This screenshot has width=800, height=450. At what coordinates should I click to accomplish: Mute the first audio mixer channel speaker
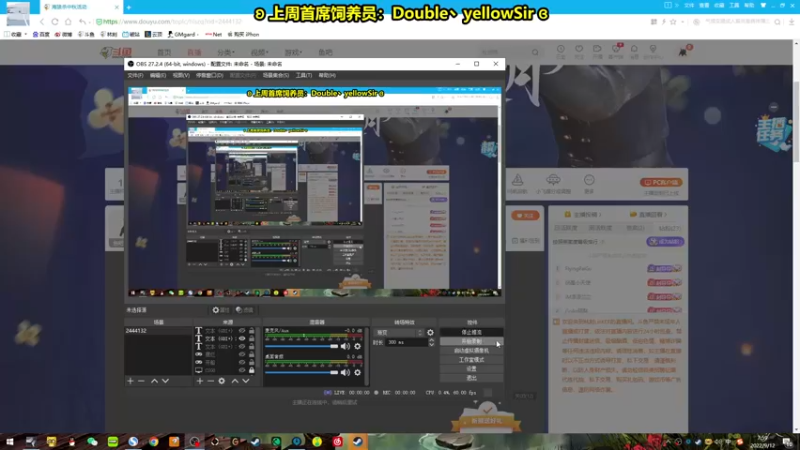[x=345, y=346]
